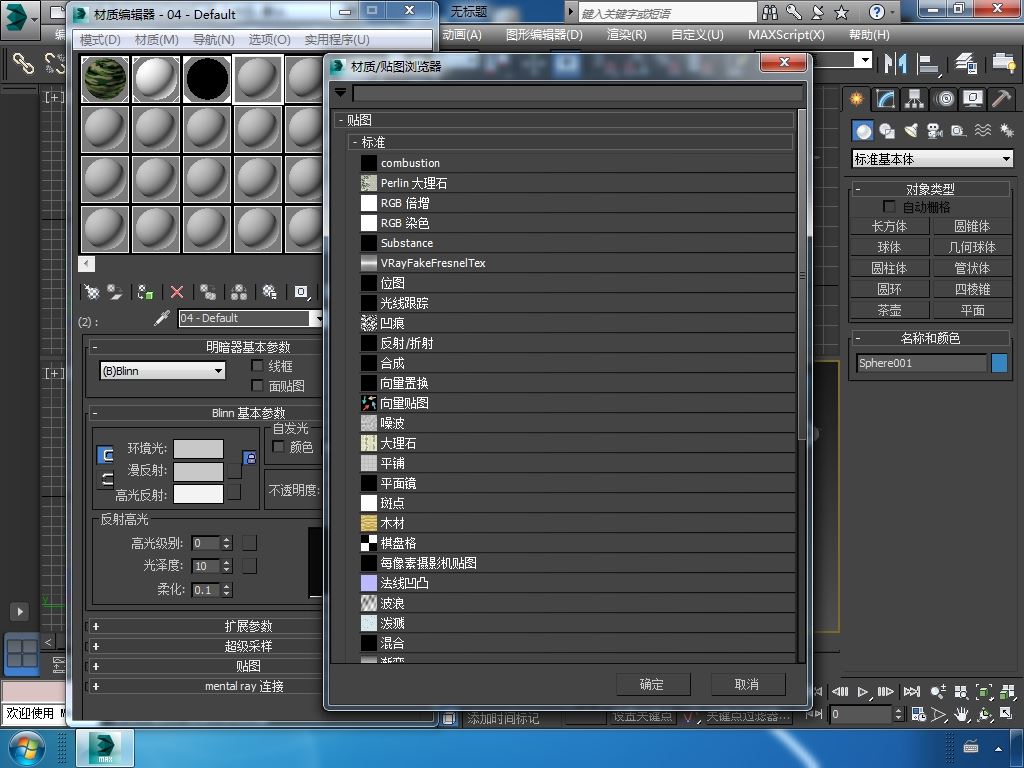Image resolution: width=1024 pixels, height=768 pixels.
Task: Open the Motion command panel tab
Action: coord(944,99)
